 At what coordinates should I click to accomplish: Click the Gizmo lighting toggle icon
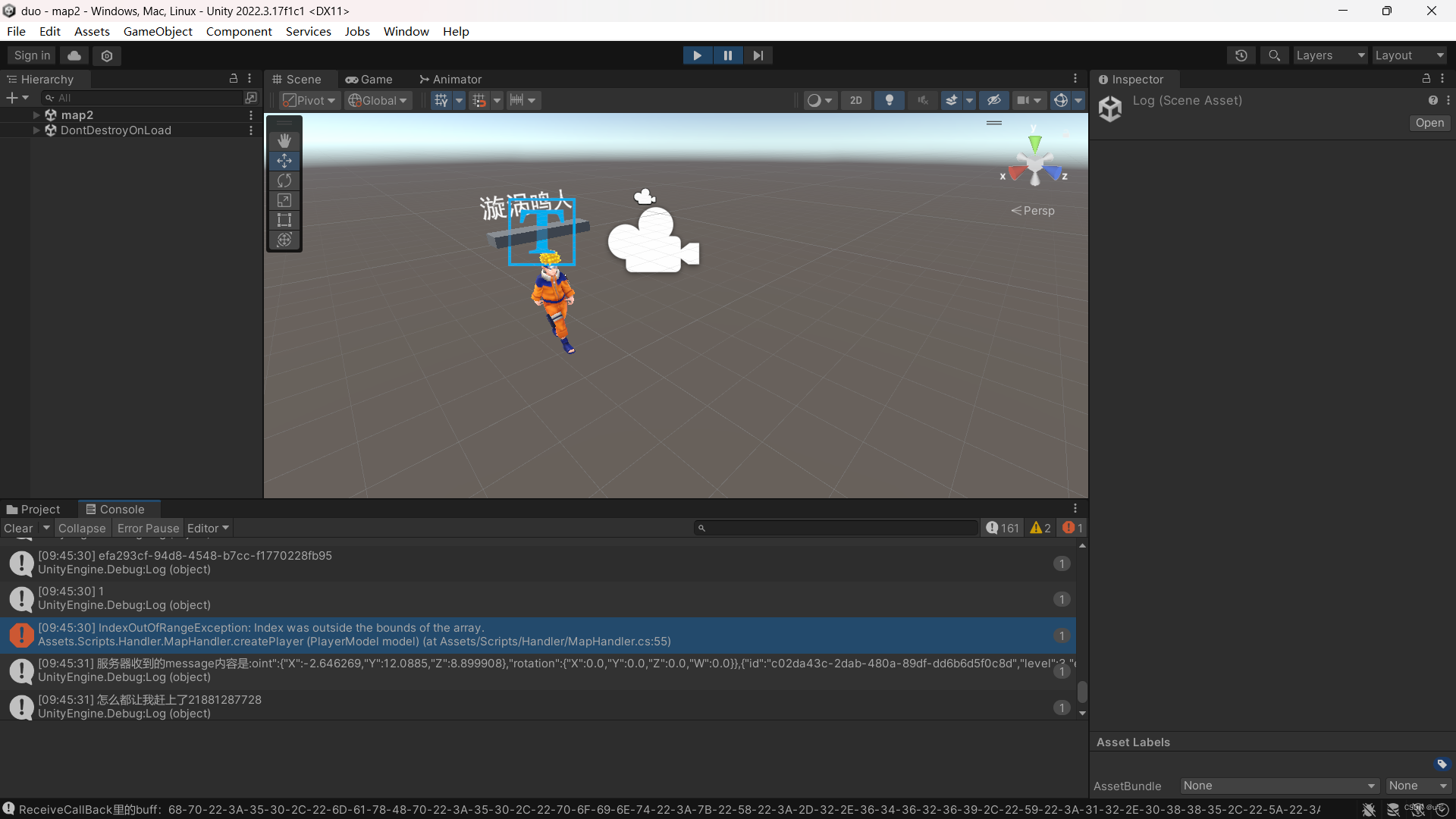(x=888, y=99)
